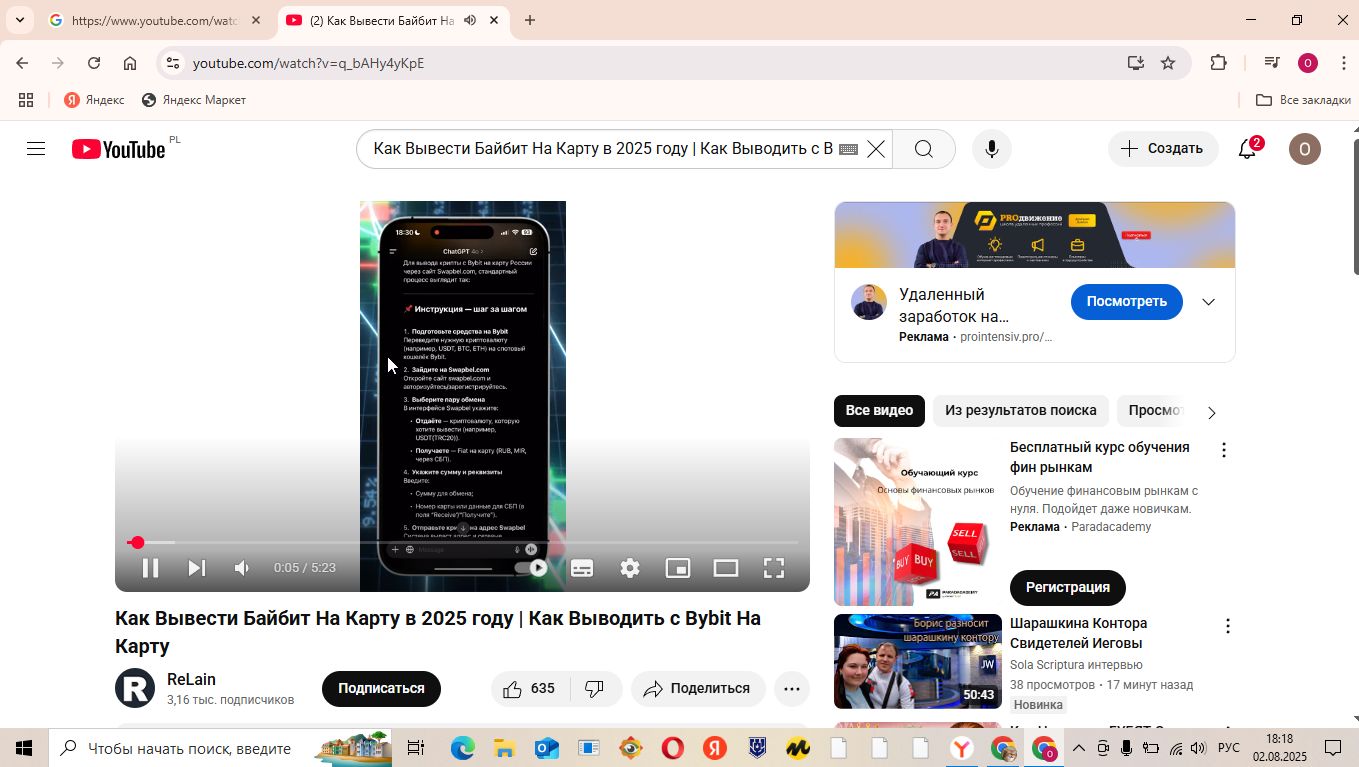This screenshot has height=767, width=1359.
Task: Open the Яндекс bookmark
Action: pos(94,100)
